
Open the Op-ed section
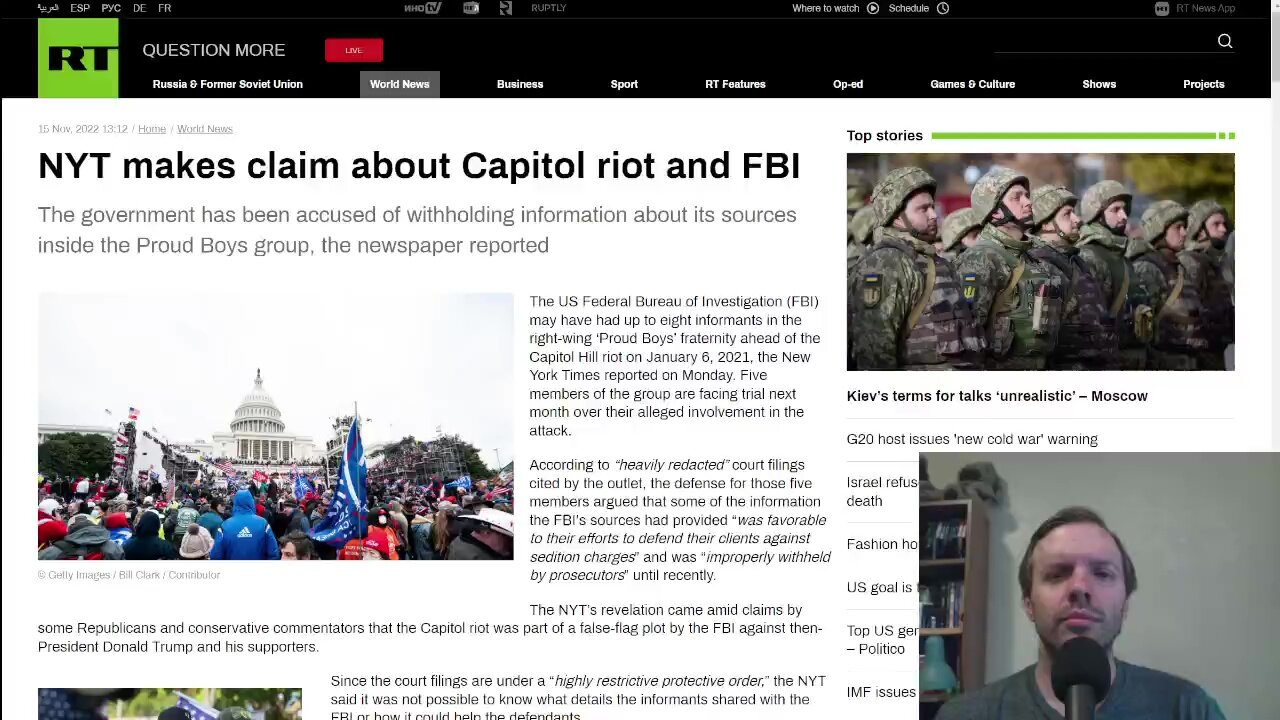pos(848,84)
